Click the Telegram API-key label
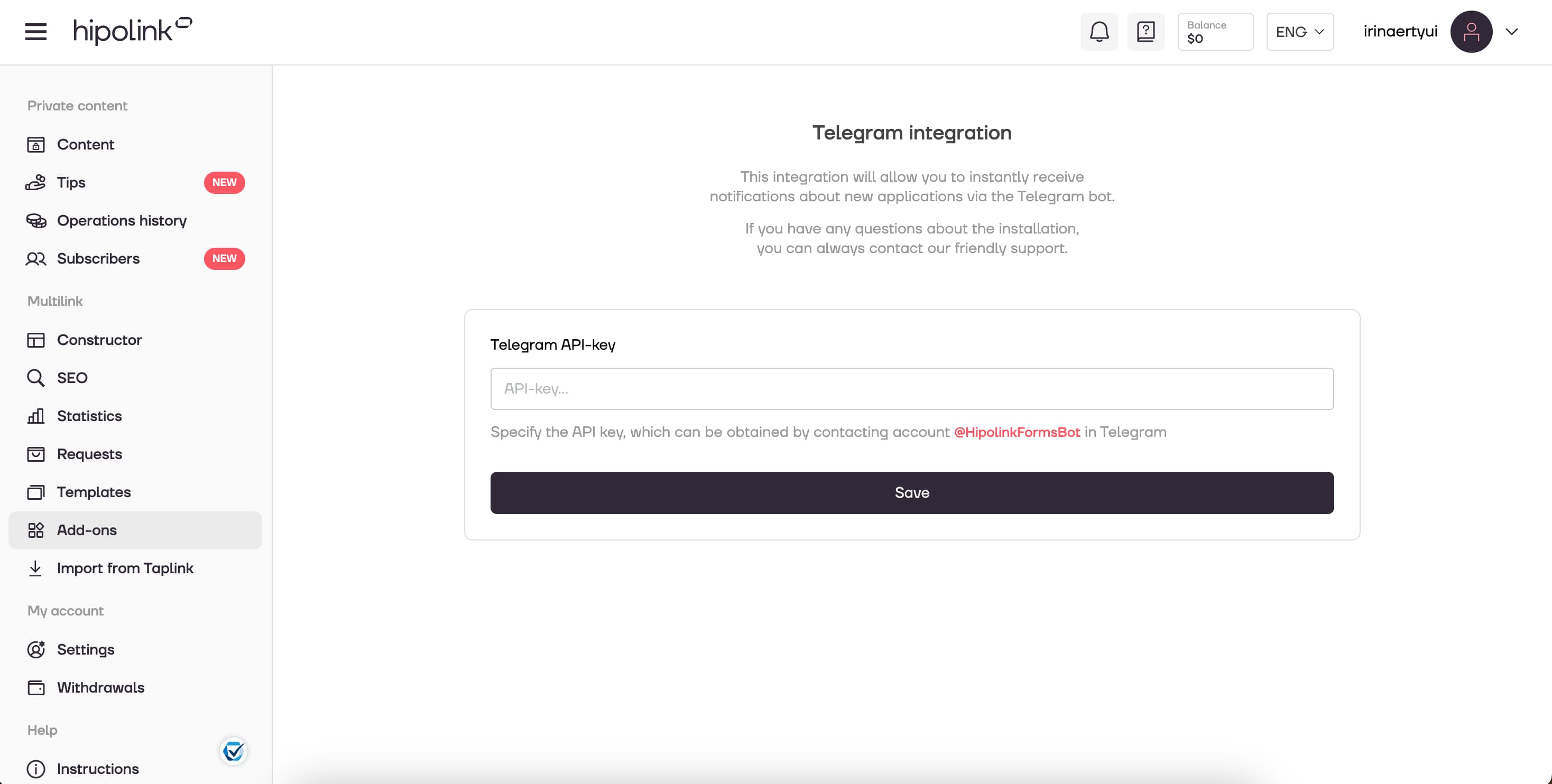The height and width of the screenshot is (784, 1552). click(x=552, y=344)
